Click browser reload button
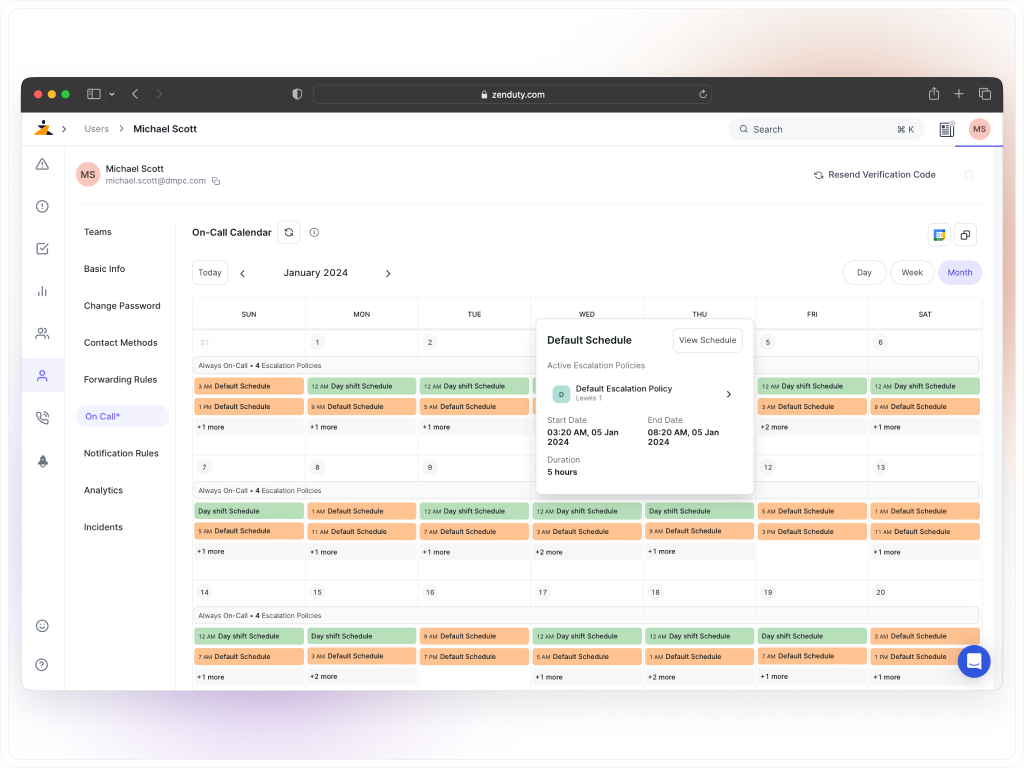Screen dimensions: 1024x768 (703, 94)
